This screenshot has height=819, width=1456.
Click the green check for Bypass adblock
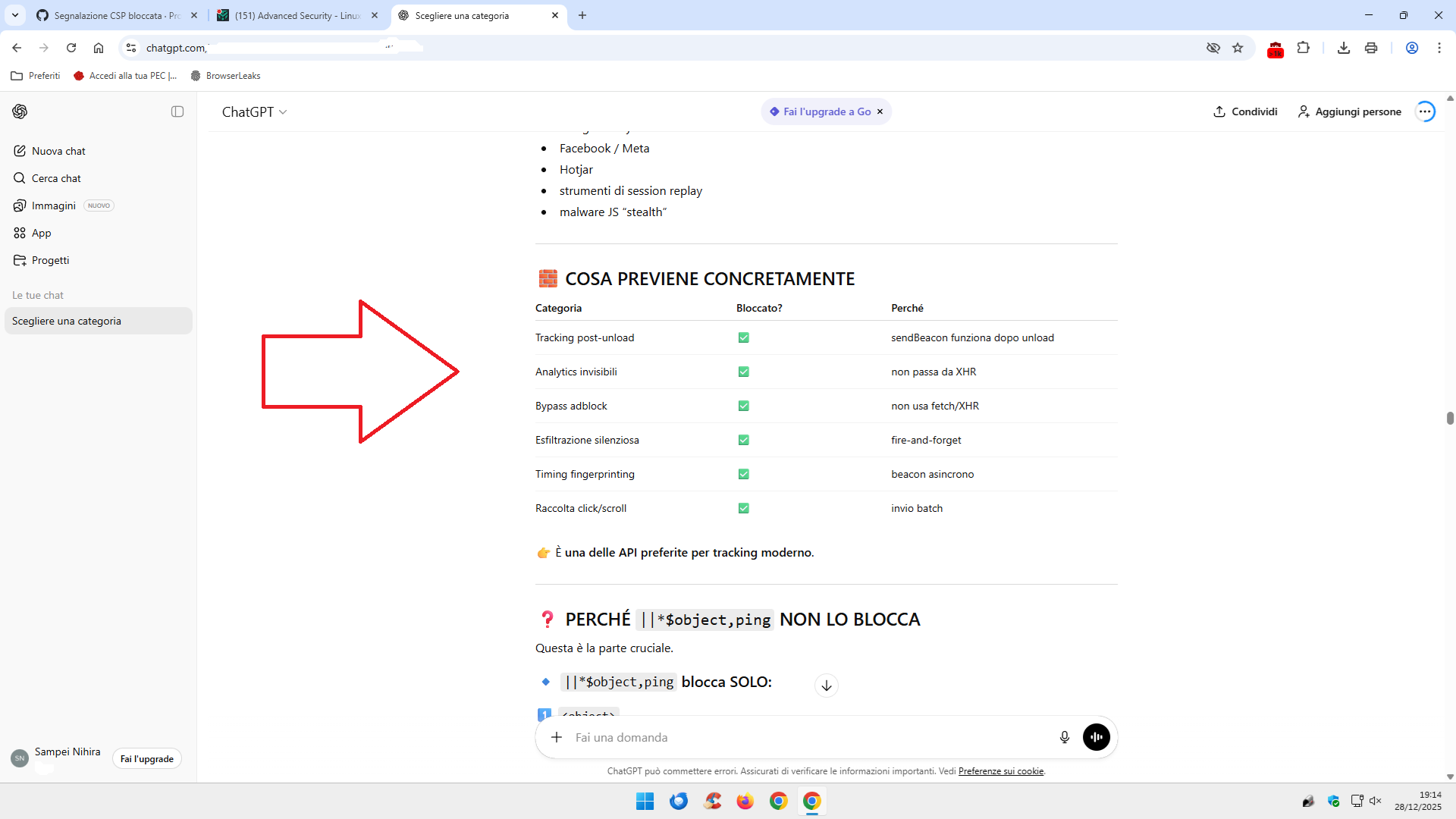pos(743,406)
